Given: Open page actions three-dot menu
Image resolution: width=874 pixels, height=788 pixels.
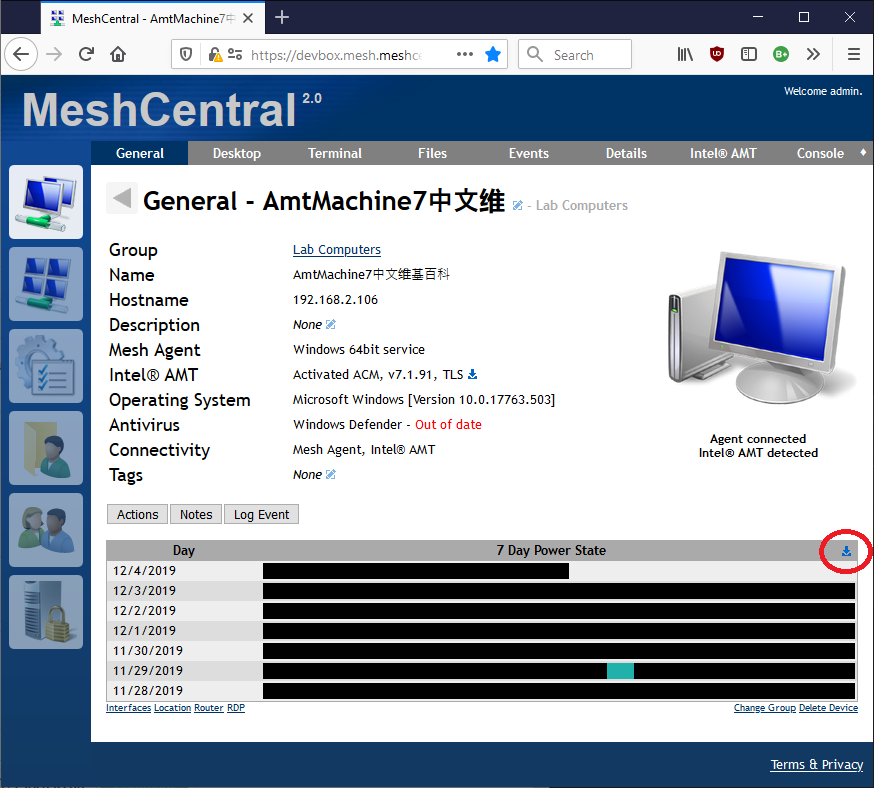Looking at the screenshot, I should click(x=464, y=54).
